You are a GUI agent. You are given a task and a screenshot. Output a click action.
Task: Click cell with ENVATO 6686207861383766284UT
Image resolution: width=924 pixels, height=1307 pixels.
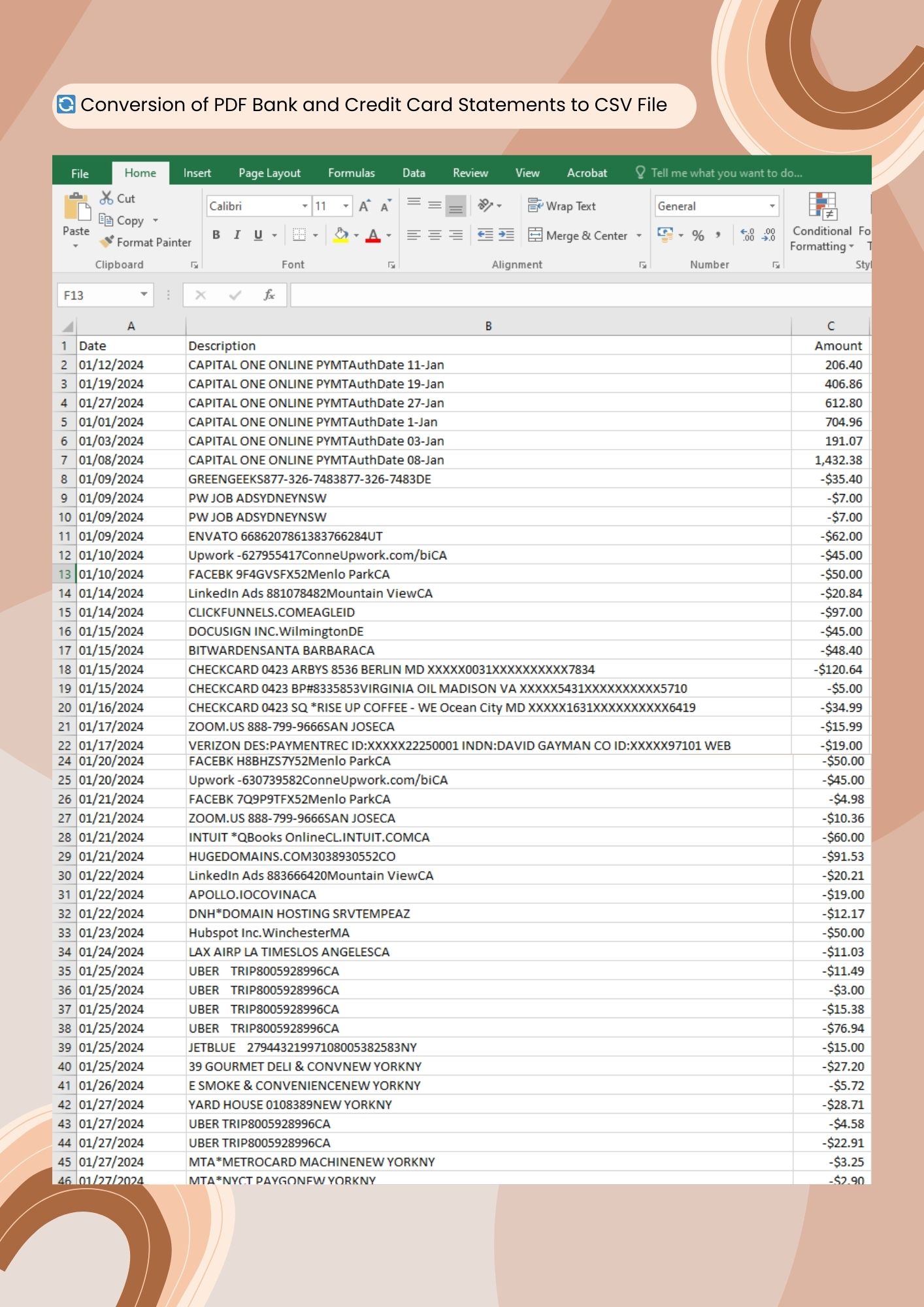pyautogui.click(x=488, y=536)
